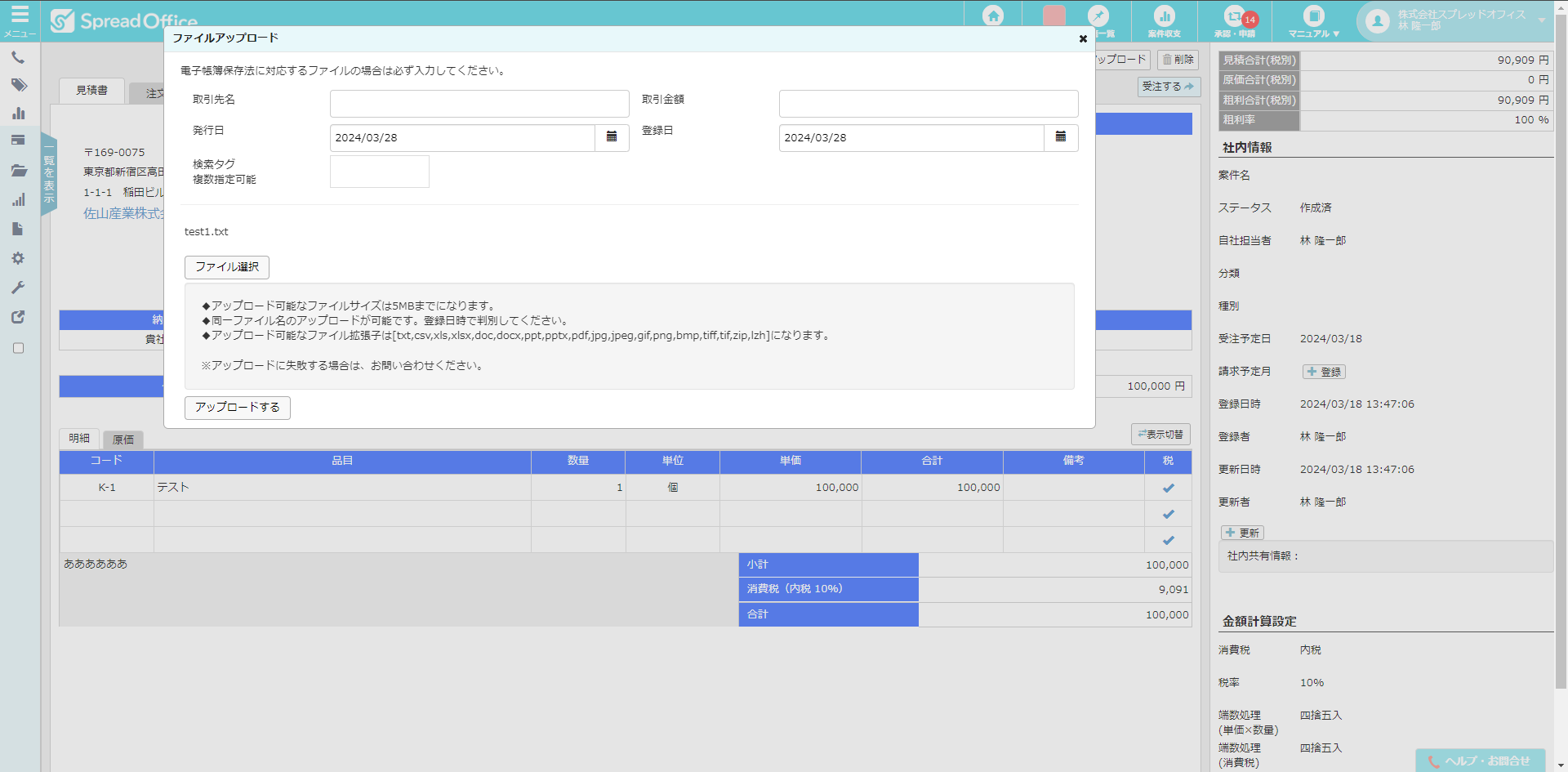Open the ヘルプ・お問合せ button
This screenshot has width=1568, height=772.
[x=1480, y=761]
